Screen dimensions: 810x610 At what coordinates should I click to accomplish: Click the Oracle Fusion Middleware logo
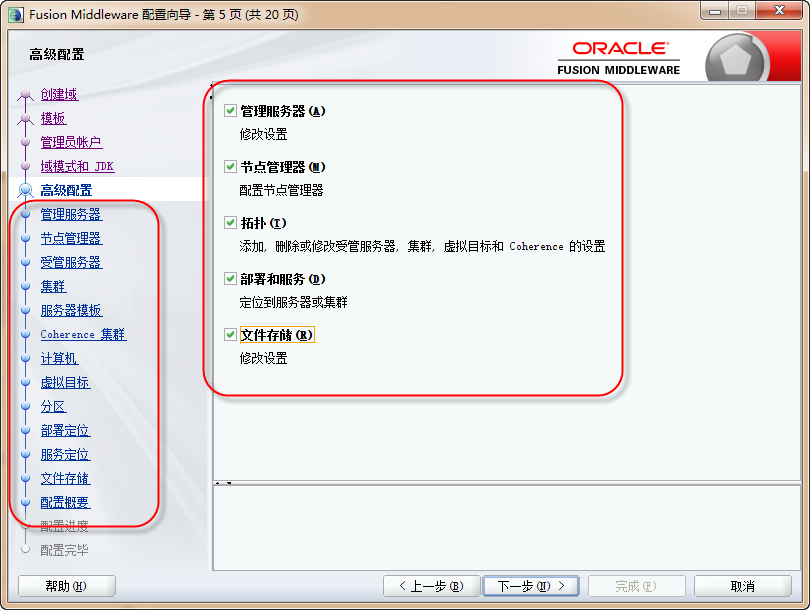click(619, 58)
